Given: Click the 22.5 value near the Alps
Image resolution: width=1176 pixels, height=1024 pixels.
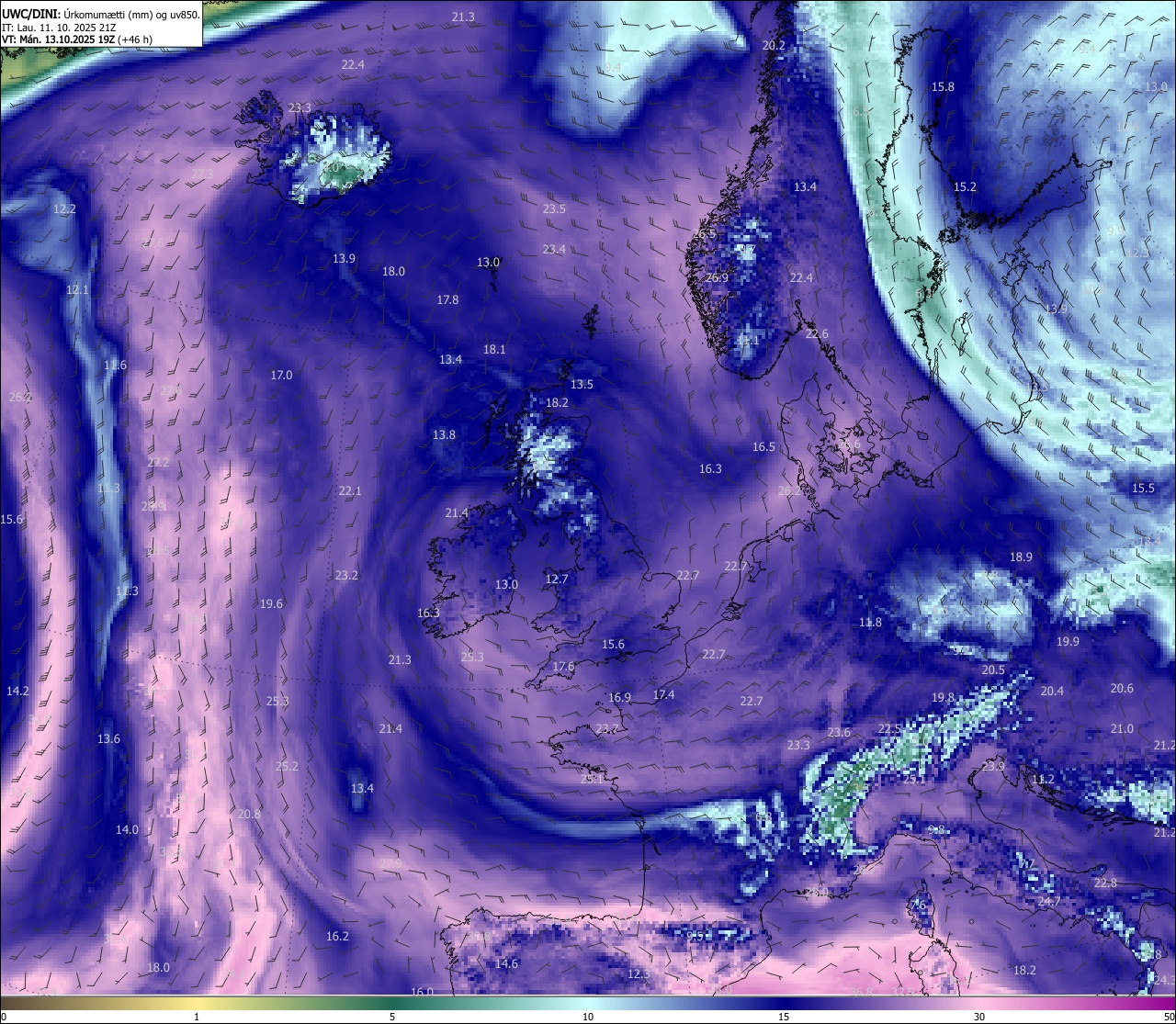Looking at the screenshot, I should [889, 729].
